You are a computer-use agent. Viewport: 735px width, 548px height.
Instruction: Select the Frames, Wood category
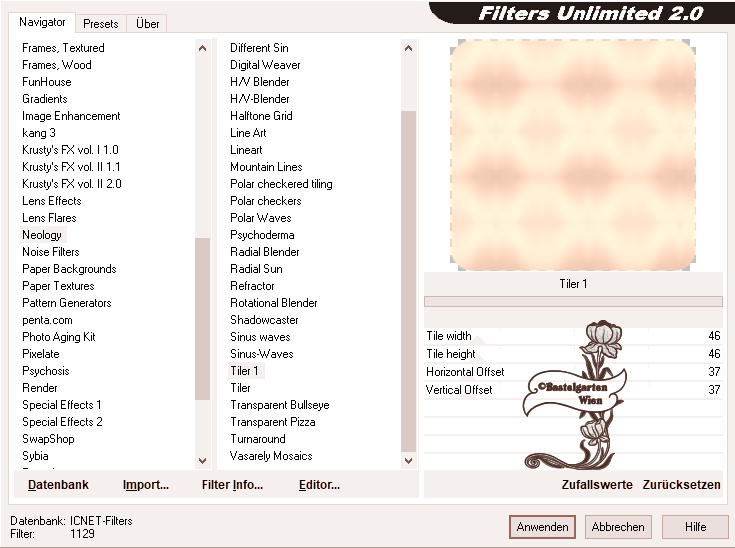[57, 65]
